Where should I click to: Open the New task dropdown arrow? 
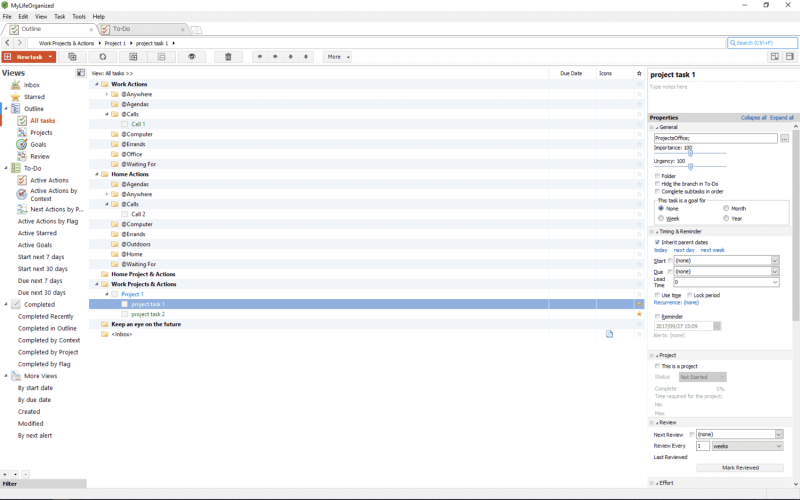(x=51, y=57)
